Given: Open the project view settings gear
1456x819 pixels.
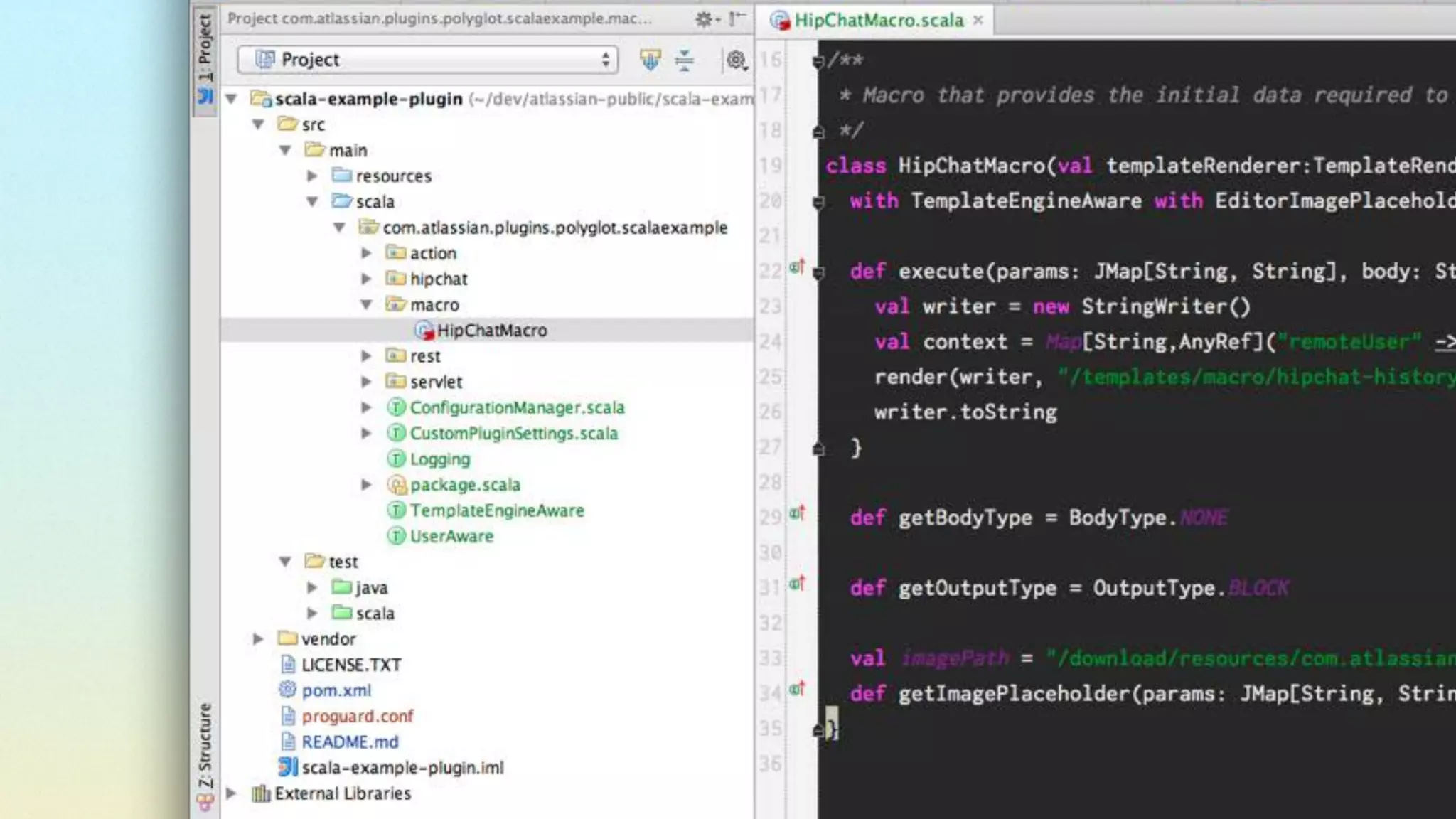Looking at the screenshot, I should pyautogui.click(x=736, y=60).
